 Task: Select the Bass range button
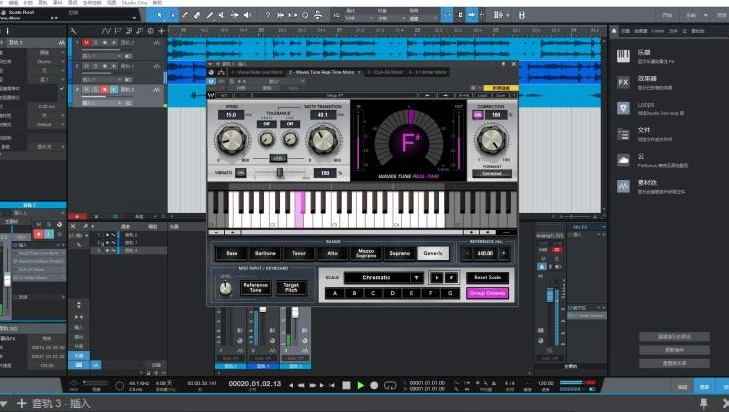(x=232, y=253)
